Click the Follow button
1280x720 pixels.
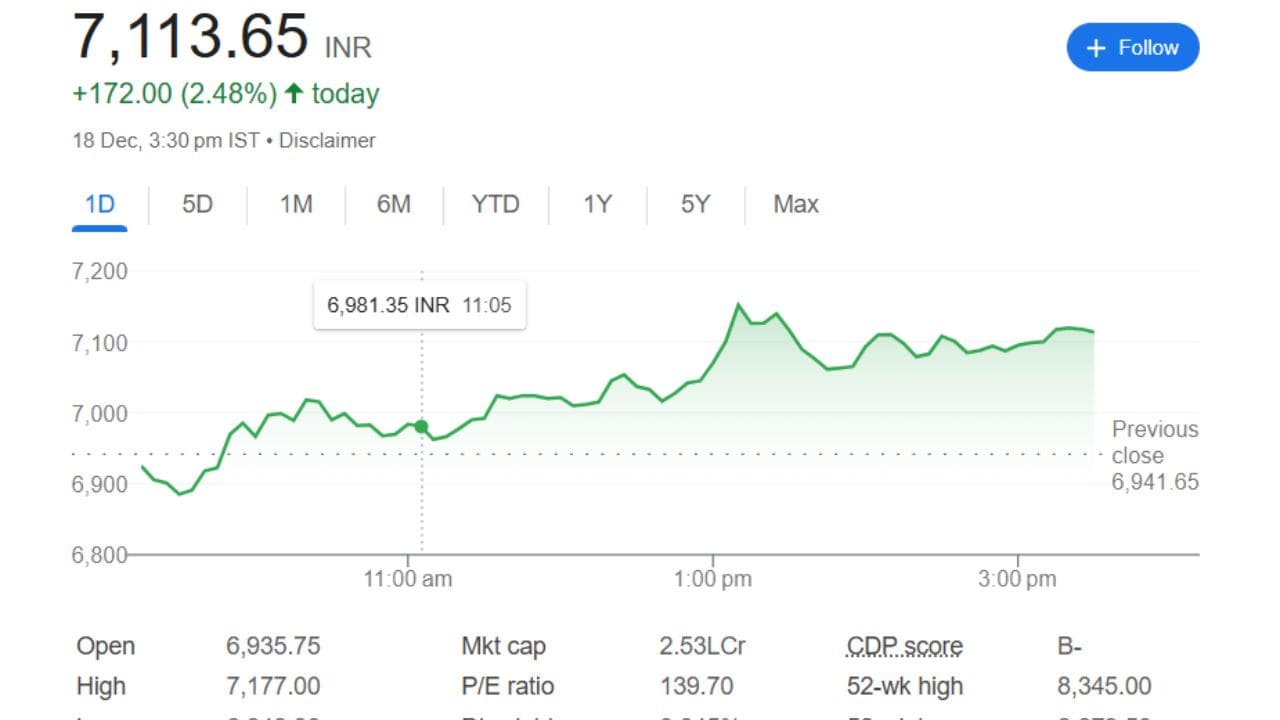click(x=1133, y=47)
